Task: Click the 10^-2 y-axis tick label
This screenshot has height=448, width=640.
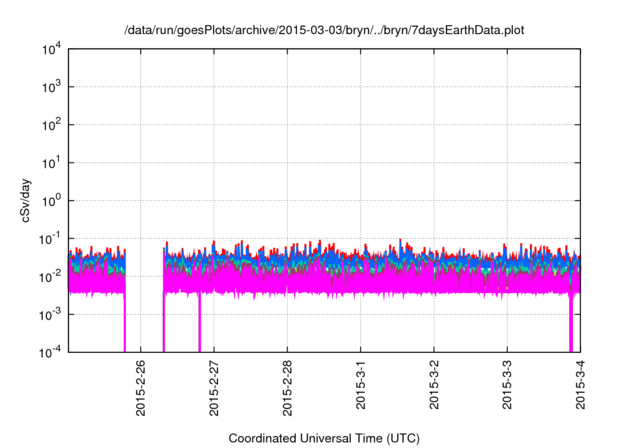Action: coord(49,277)
